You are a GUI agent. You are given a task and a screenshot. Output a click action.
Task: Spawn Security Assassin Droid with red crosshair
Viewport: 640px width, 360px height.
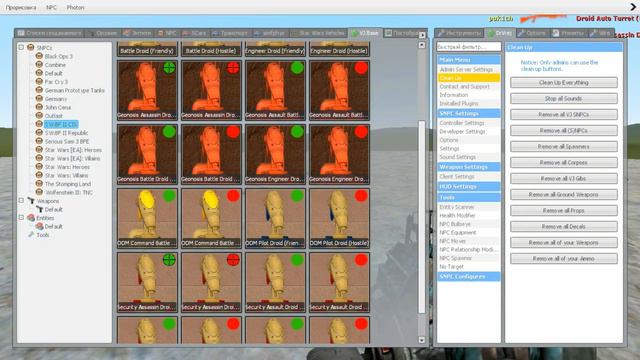[211, 282]
